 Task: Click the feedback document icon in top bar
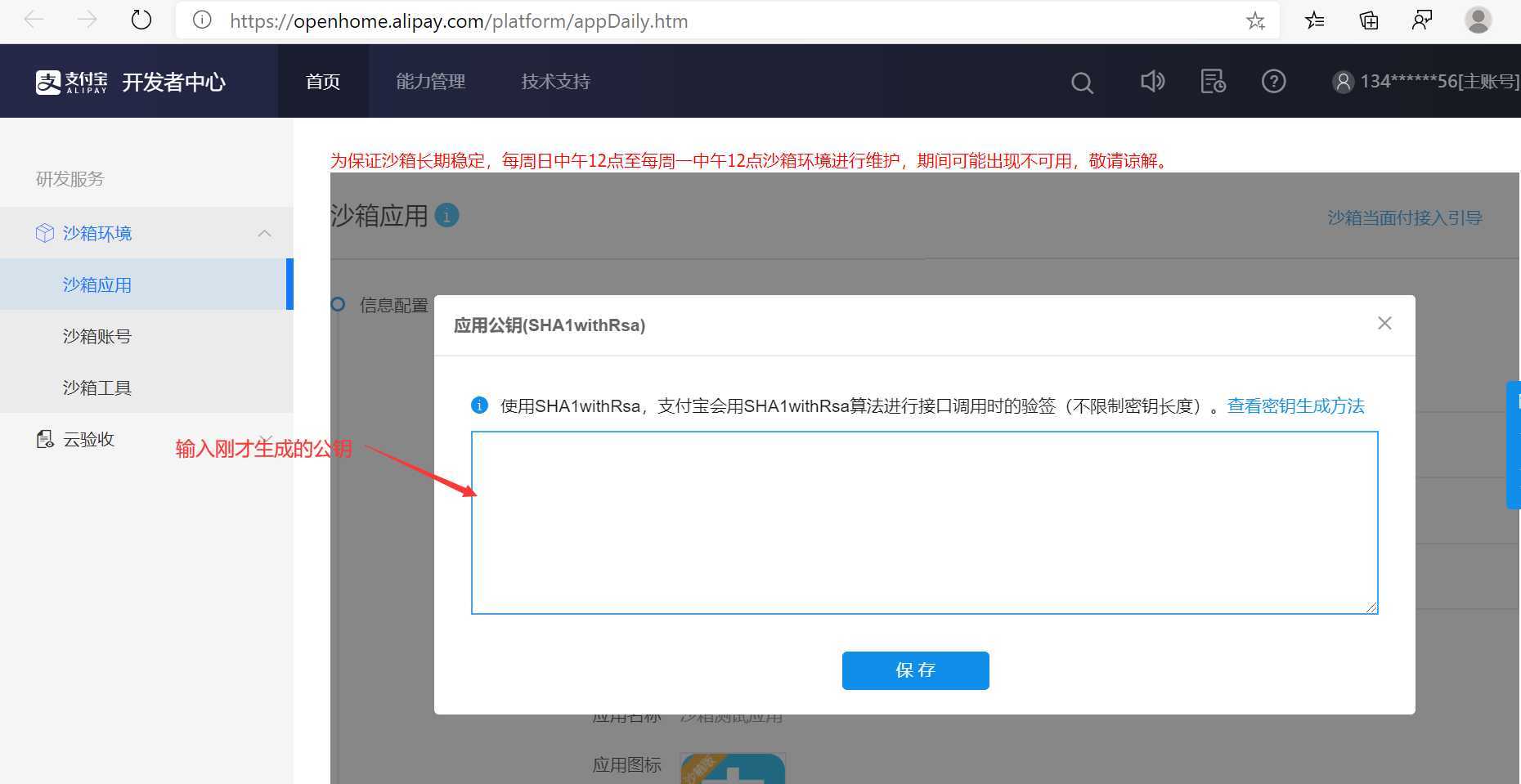tap(1212, 81)
